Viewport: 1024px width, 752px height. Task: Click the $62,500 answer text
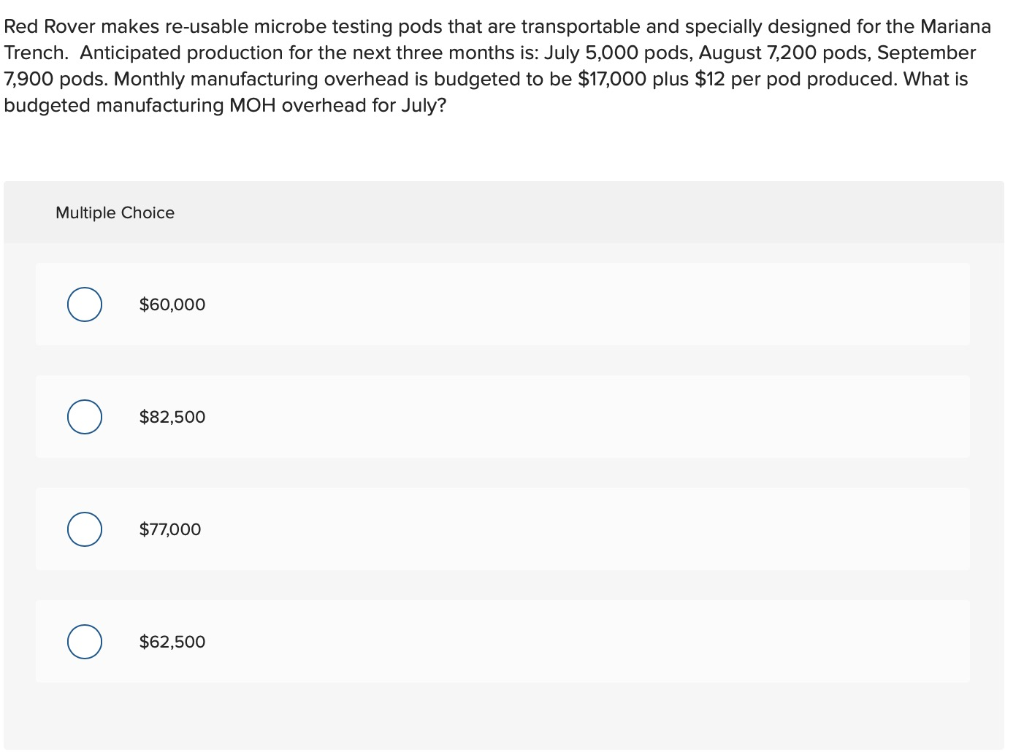[x=172, y=642]
